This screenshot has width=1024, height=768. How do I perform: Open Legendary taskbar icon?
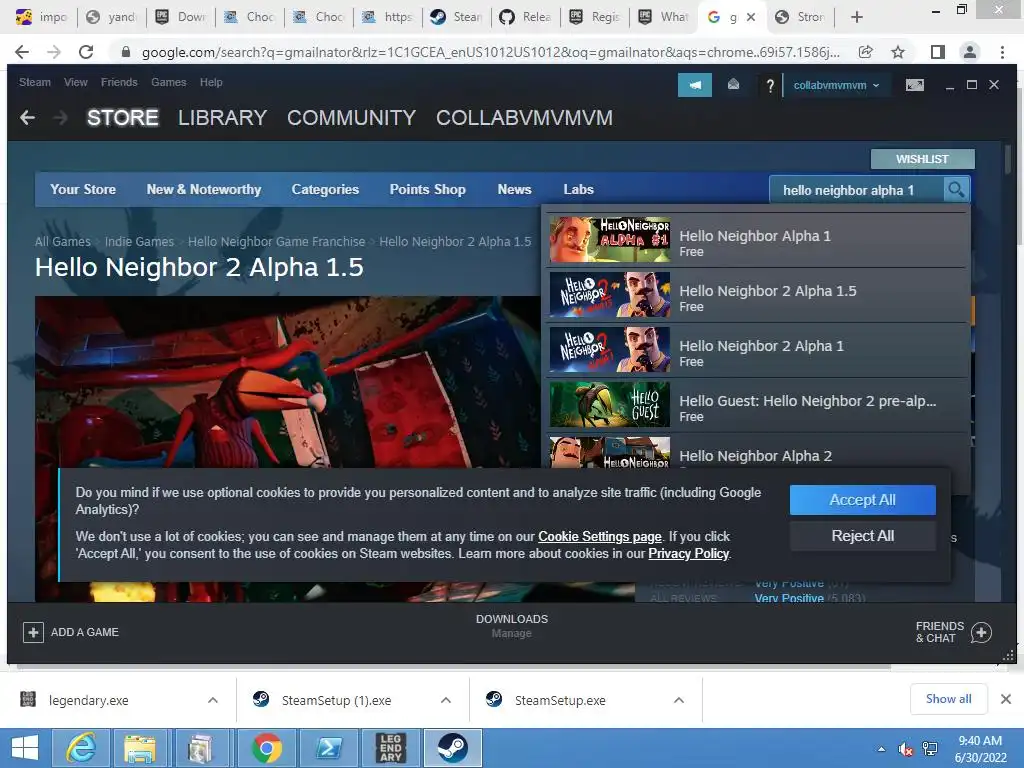pos(391,748)
